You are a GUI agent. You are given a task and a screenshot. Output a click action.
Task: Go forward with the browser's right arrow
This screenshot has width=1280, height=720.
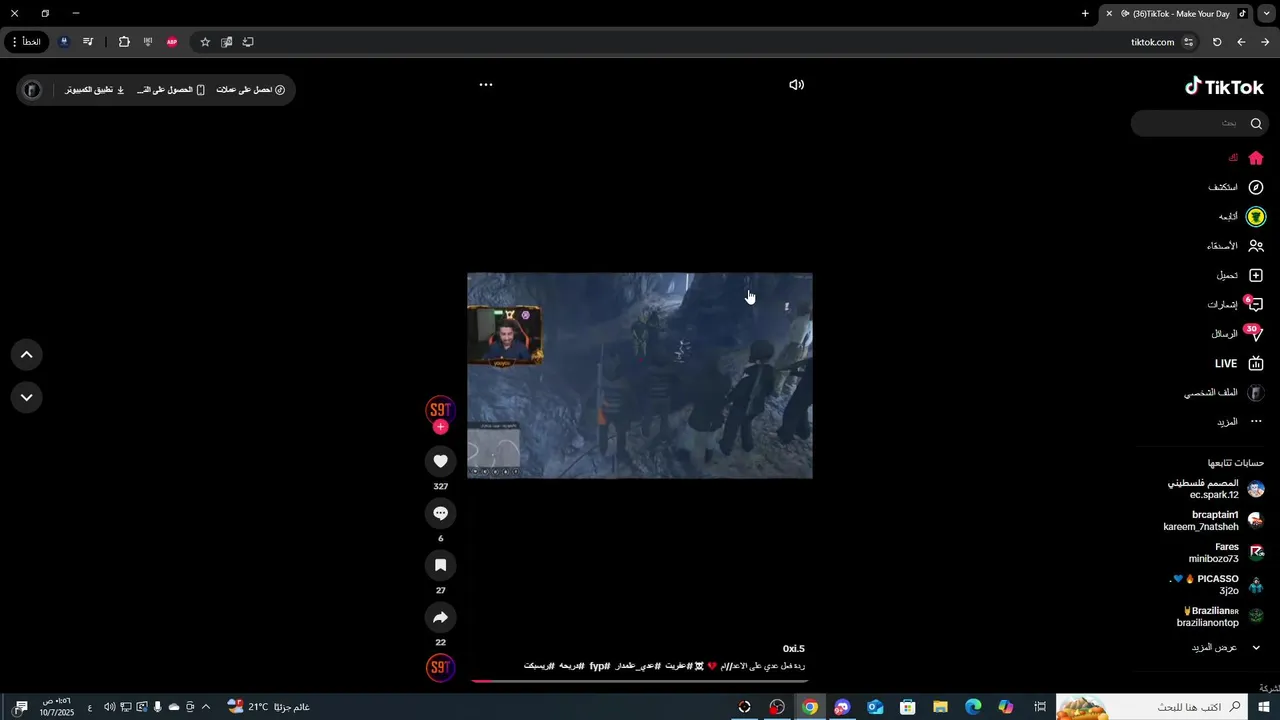coord(1265,42)
